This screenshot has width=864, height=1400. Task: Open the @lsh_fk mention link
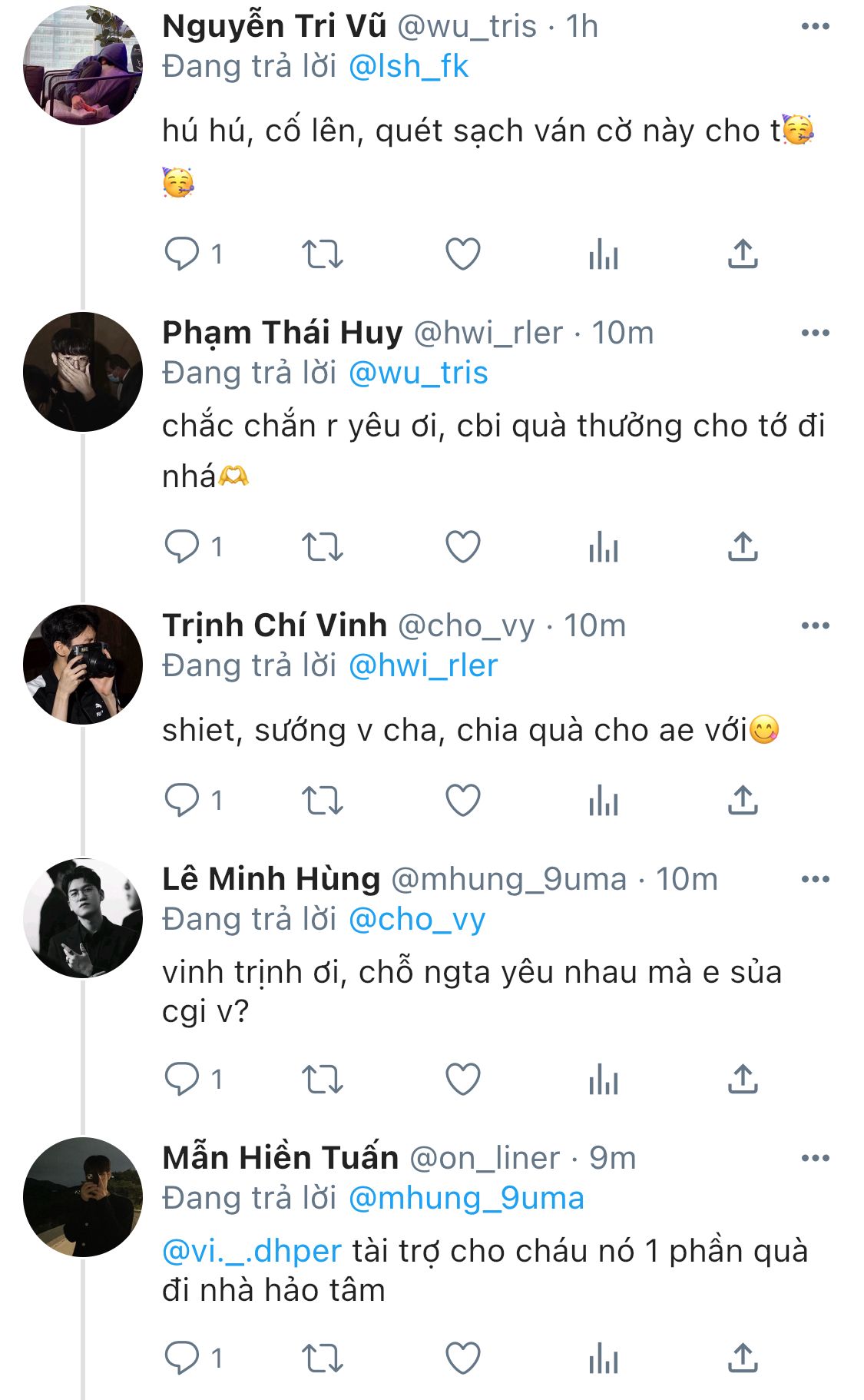pos(408,67)
